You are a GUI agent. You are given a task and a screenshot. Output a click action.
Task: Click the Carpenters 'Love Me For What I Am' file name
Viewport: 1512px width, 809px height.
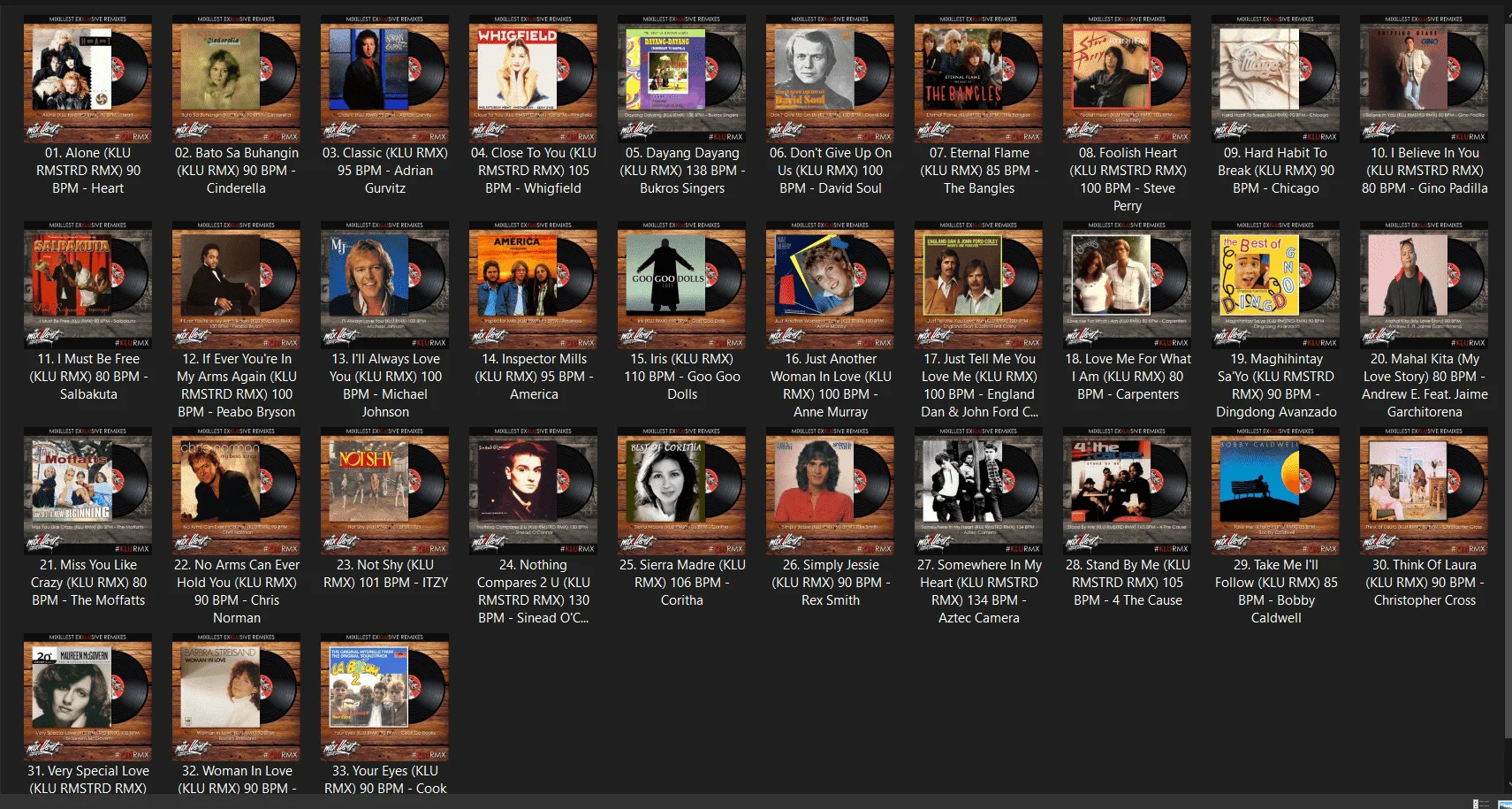1128,377
